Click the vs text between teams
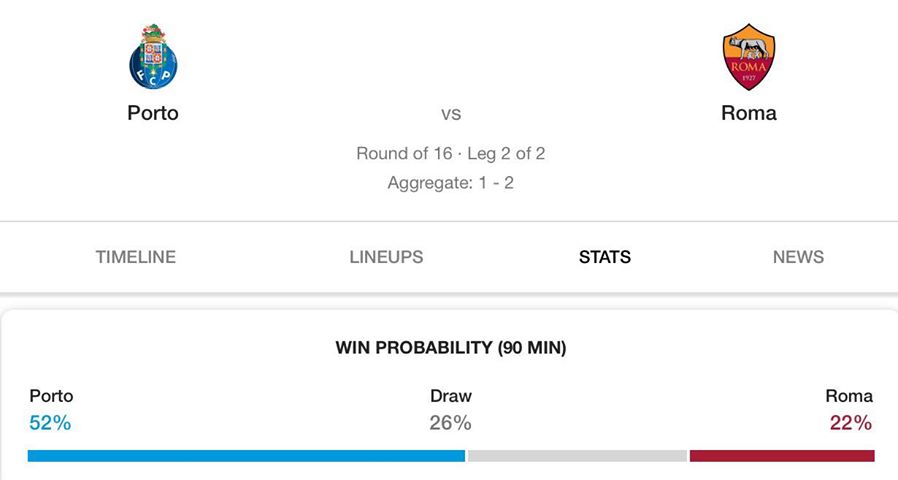 point(451,113)
